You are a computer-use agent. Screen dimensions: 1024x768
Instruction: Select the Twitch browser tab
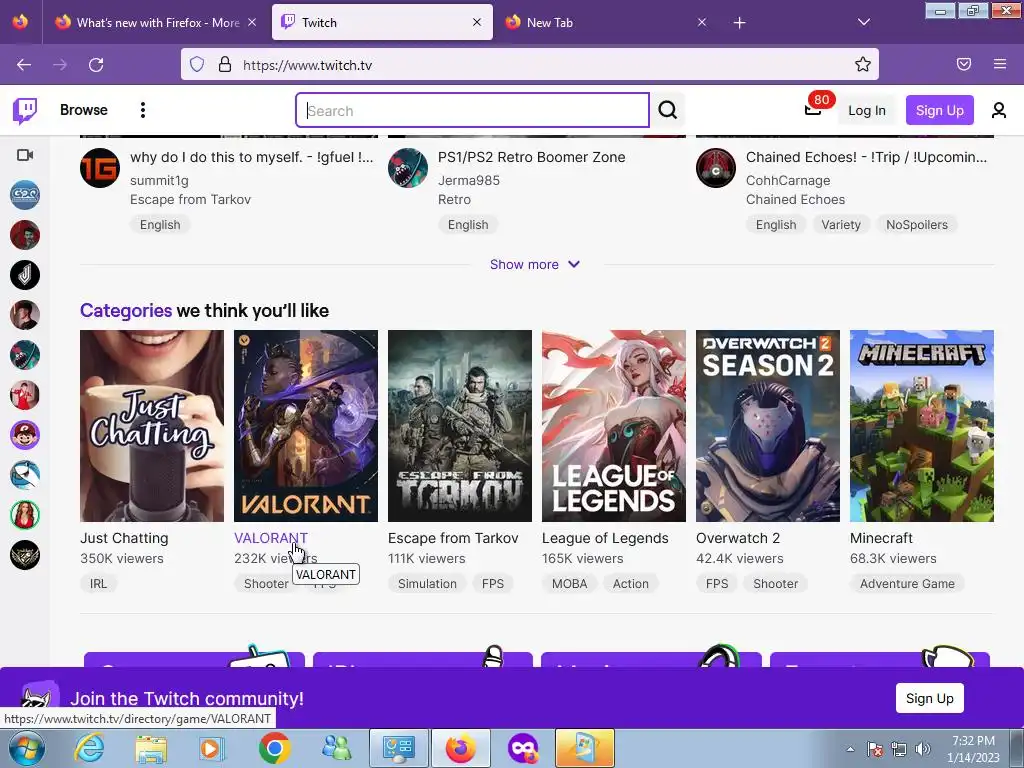click(x=382, y=23)
